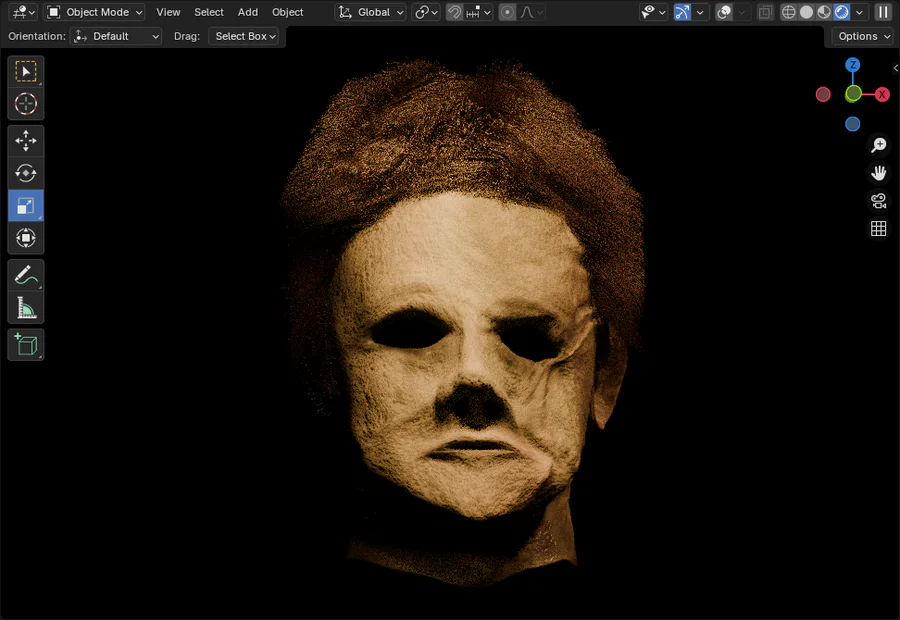The image size is (900, 620).
Task: Open object visibility and selectability dropdown
Action: pos(653,12)
